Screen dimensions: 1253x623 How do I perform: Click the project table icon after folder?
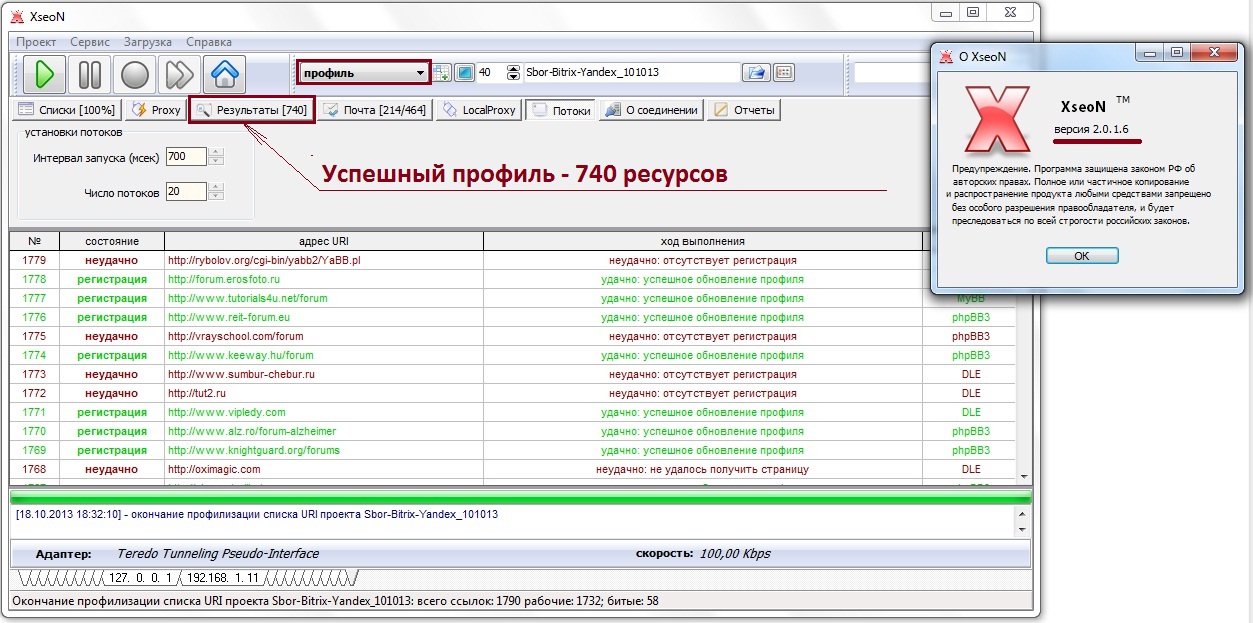[x=784, y=73]
